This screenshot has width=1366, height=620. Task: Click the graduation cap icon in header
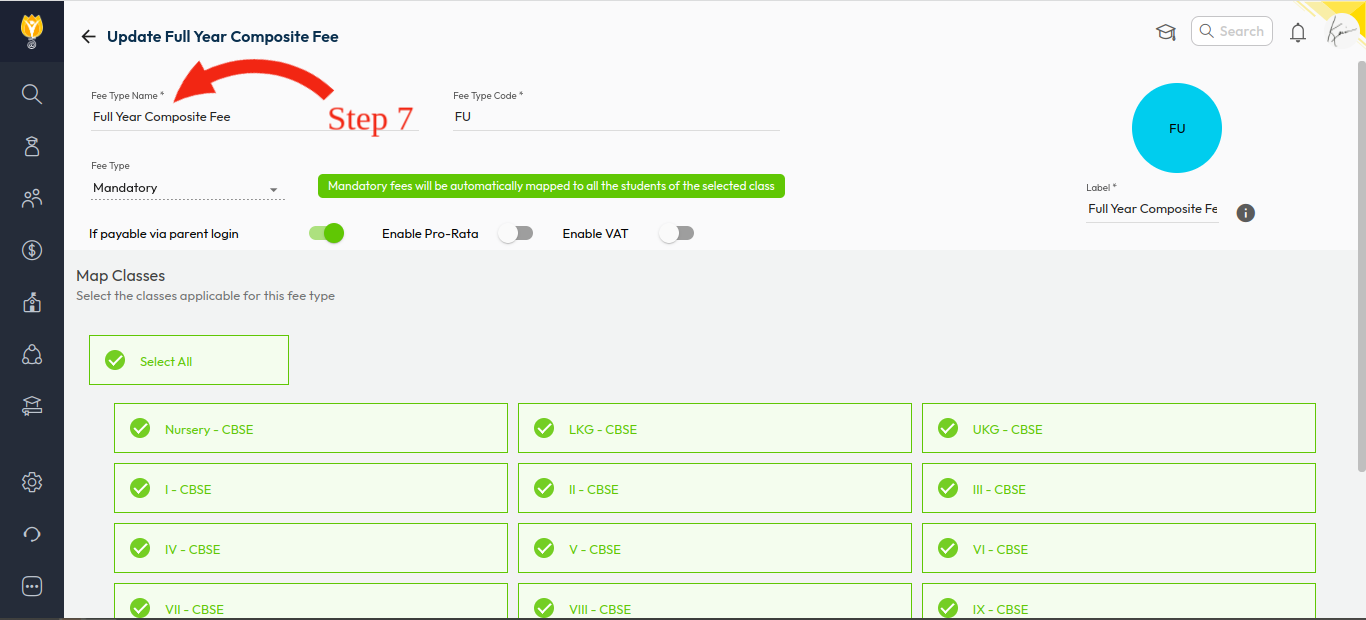(1165, 32)
